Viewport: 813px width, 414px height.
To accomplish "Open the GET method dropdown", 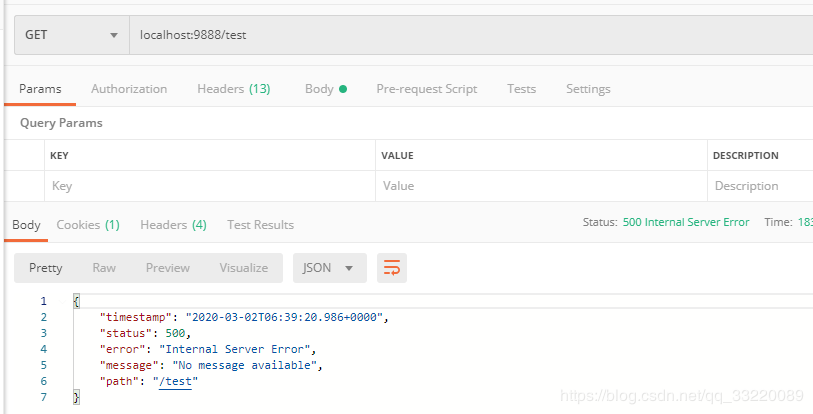I will [71, 35].
